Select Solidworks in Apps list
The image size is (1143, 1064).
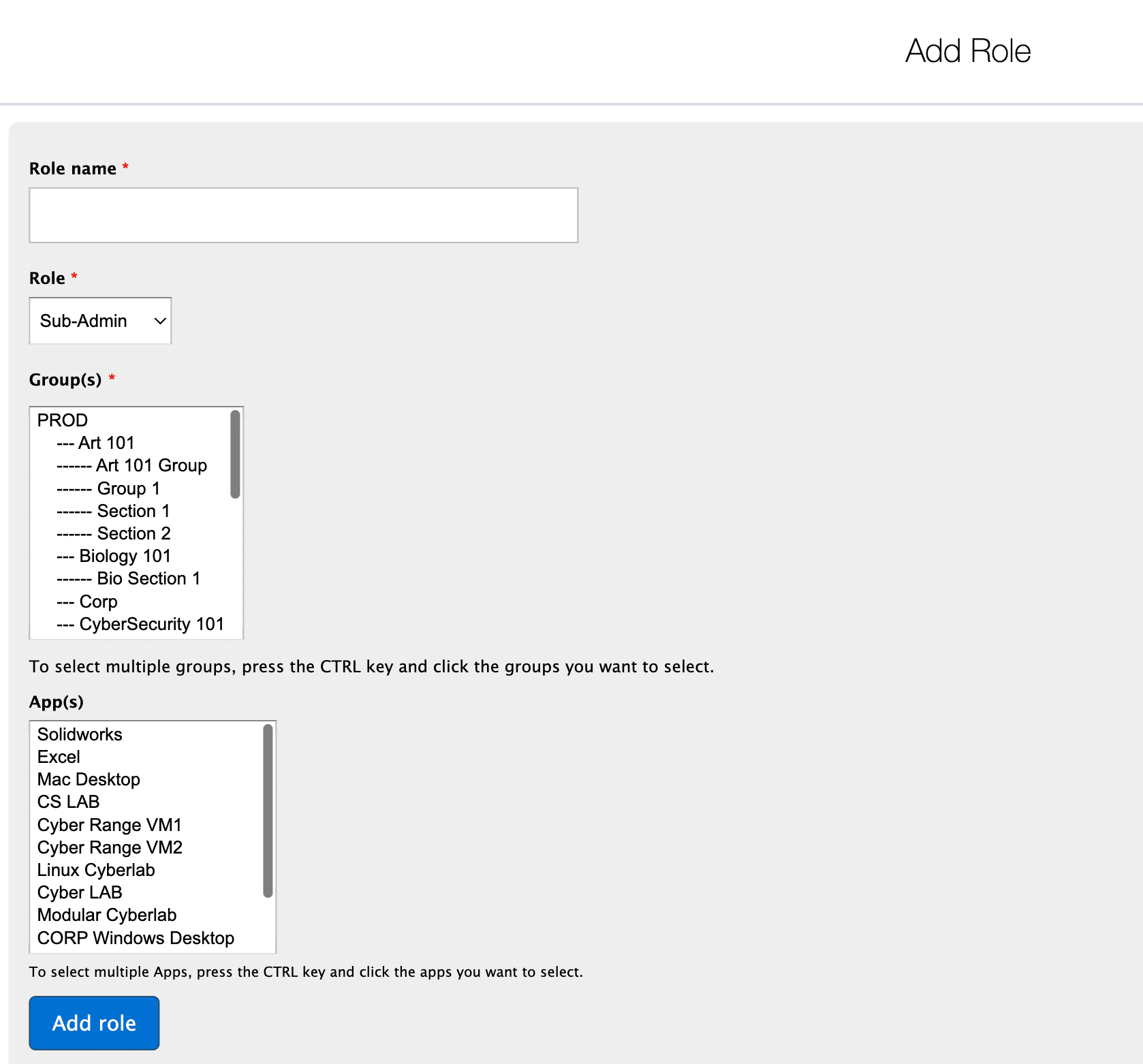pos(80,734)
